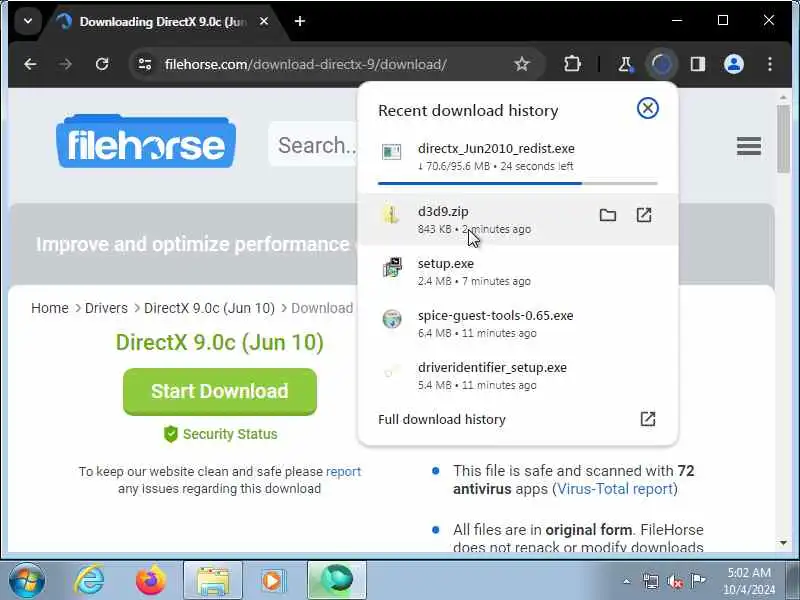Toggle the downloads progress icon in toolbar
This screenshot has width=800, height=600.
[662, 64]
